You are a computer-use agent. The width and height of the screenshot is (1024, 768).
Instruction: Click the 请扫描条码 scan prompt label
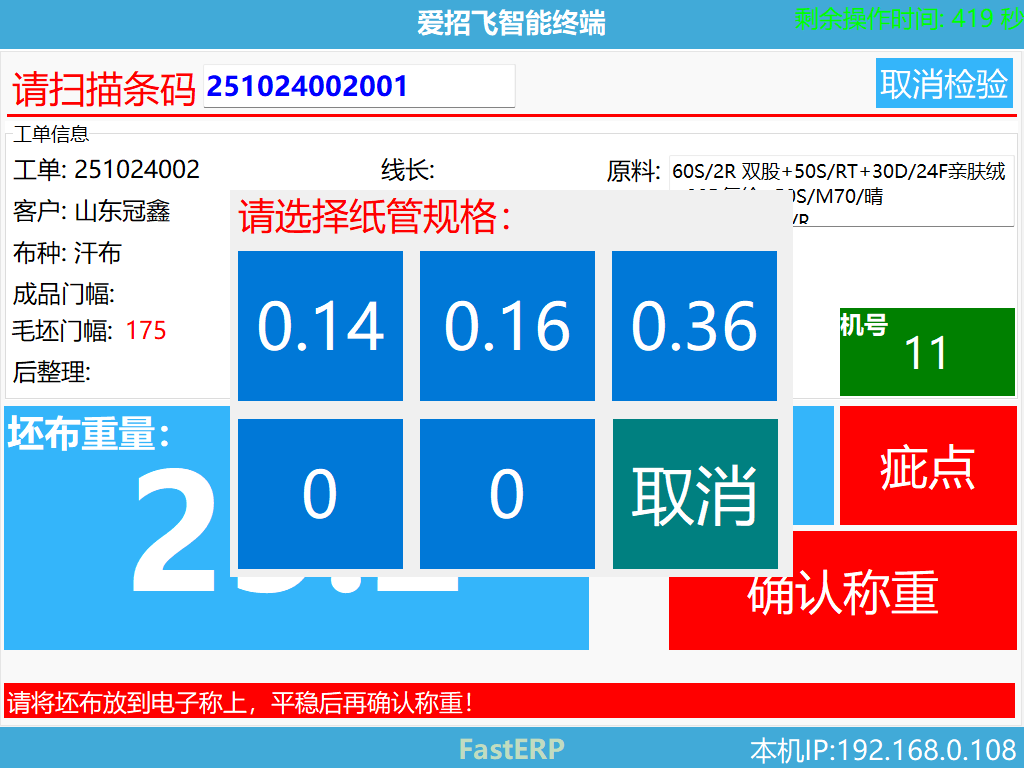pyautogui.click(x=98, y=87)
